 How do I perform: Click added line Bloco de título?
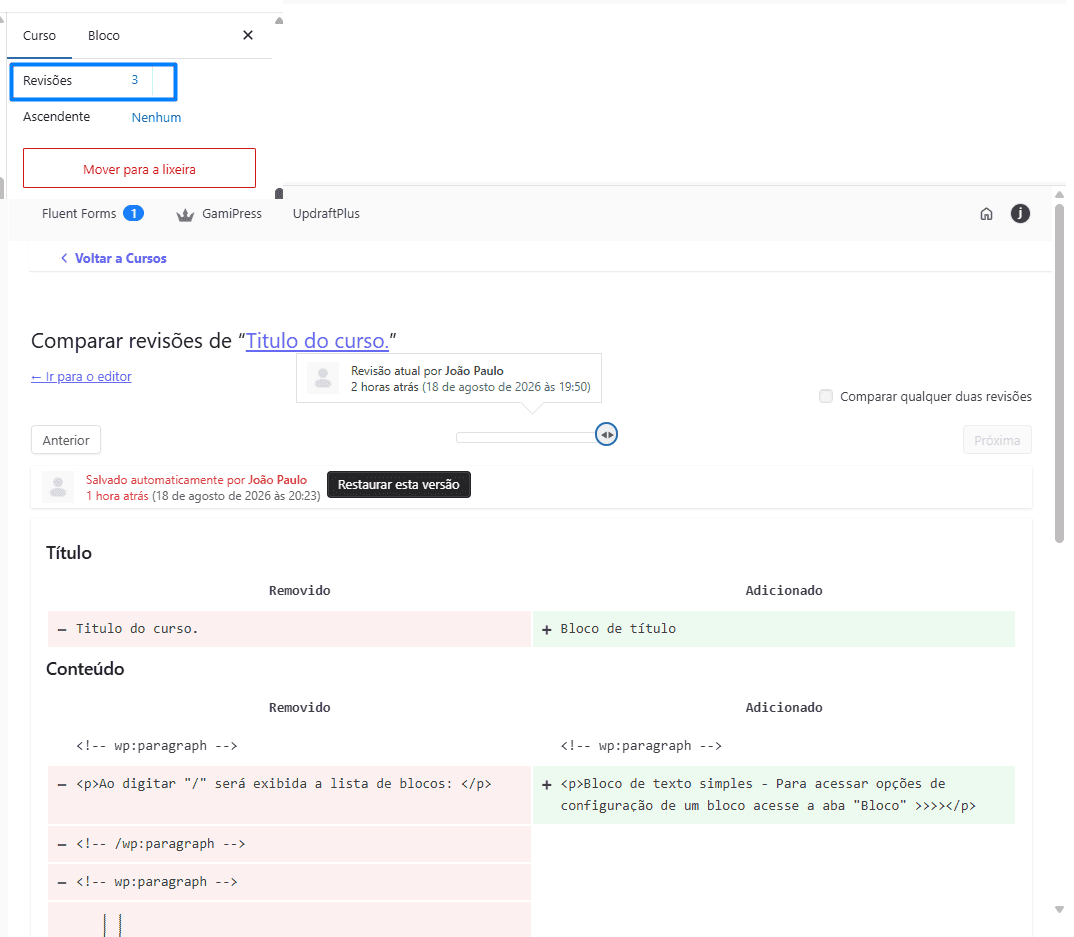773,629
